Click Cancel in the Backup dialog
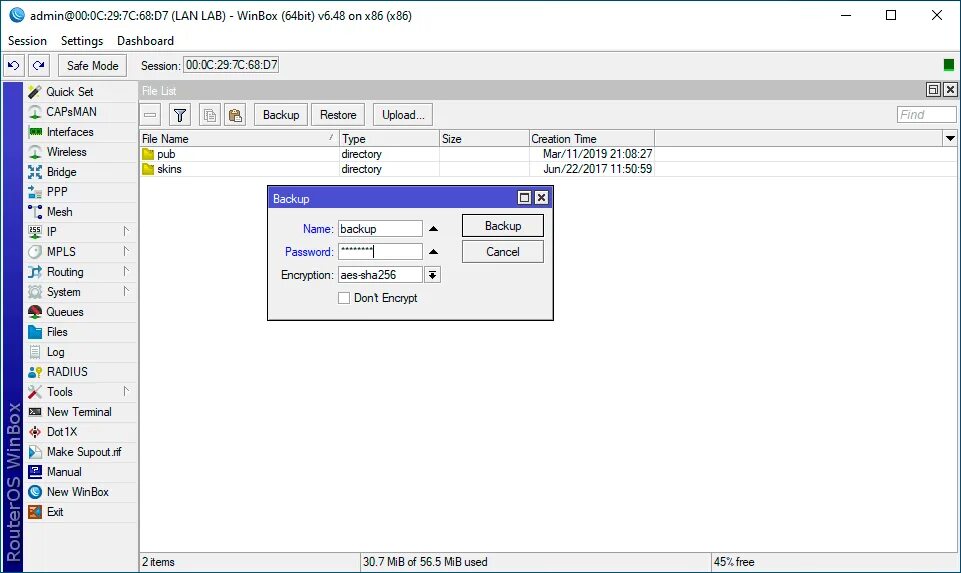The image size is (961, 573). pos(503,252)
